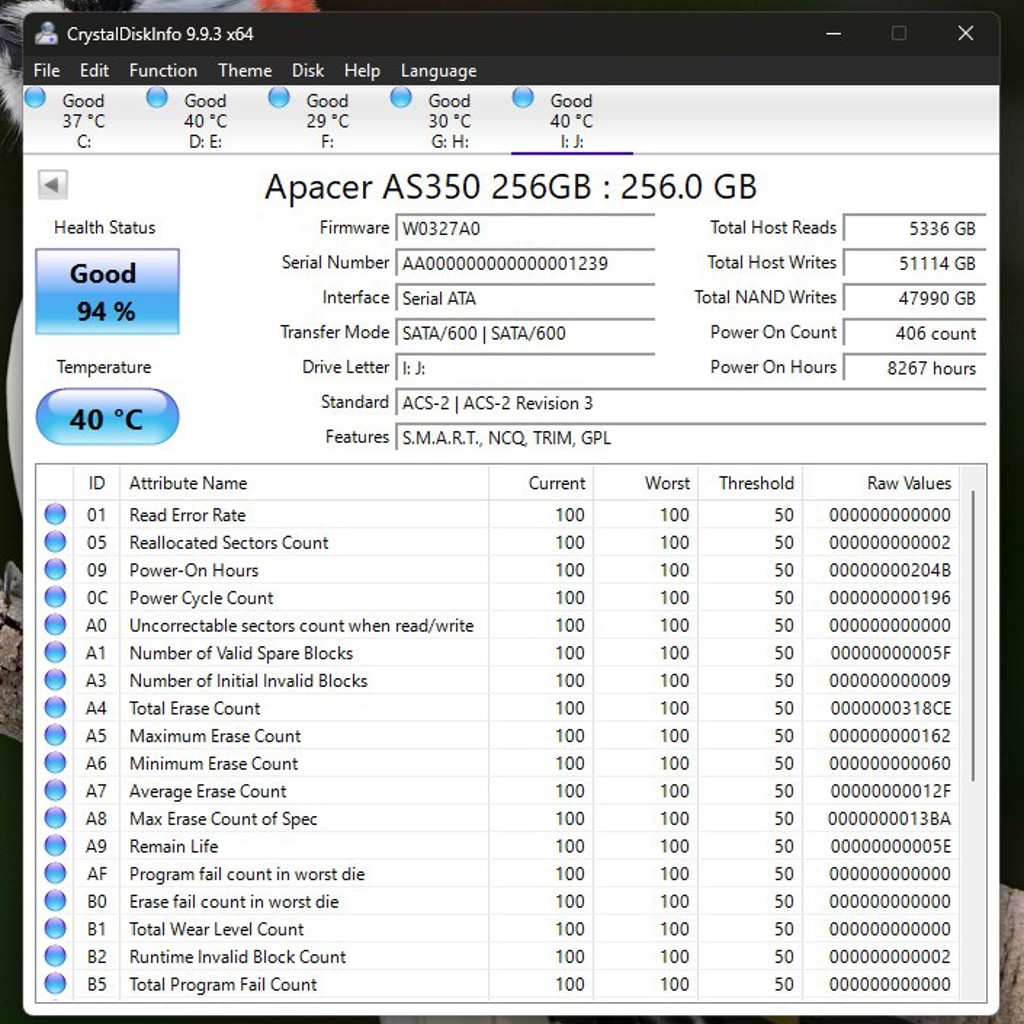Click the Total NAND Writes value 47990 GB

point(914,298)
